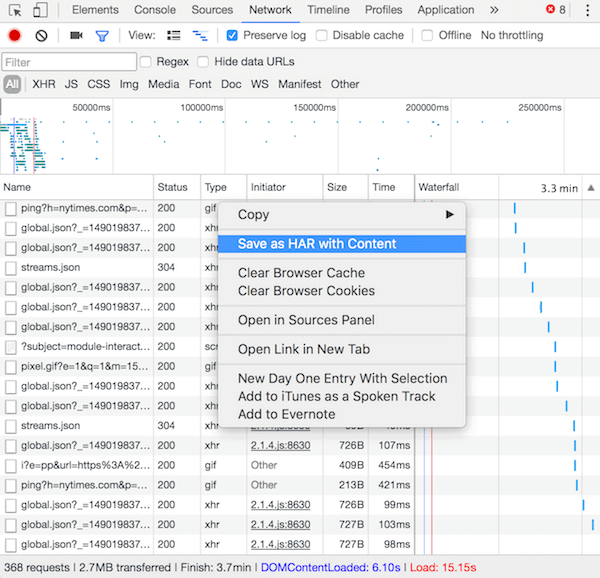Viewport: 600px width, 578px height.
Task: Toggle the device toolbar icon
Action: 40,11
